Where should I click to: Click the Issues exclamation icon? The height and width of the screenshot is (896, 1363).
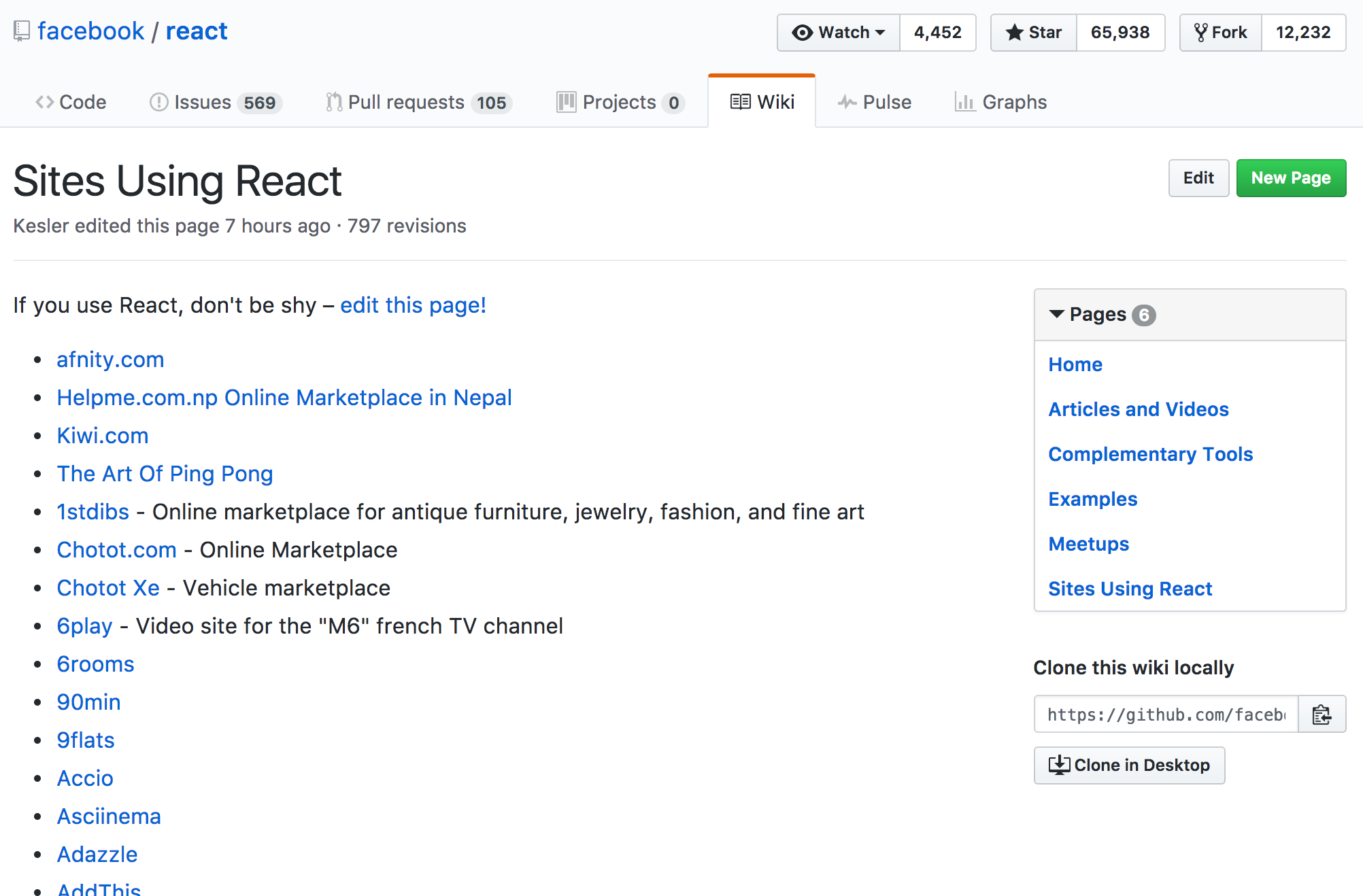click(158, 103)
